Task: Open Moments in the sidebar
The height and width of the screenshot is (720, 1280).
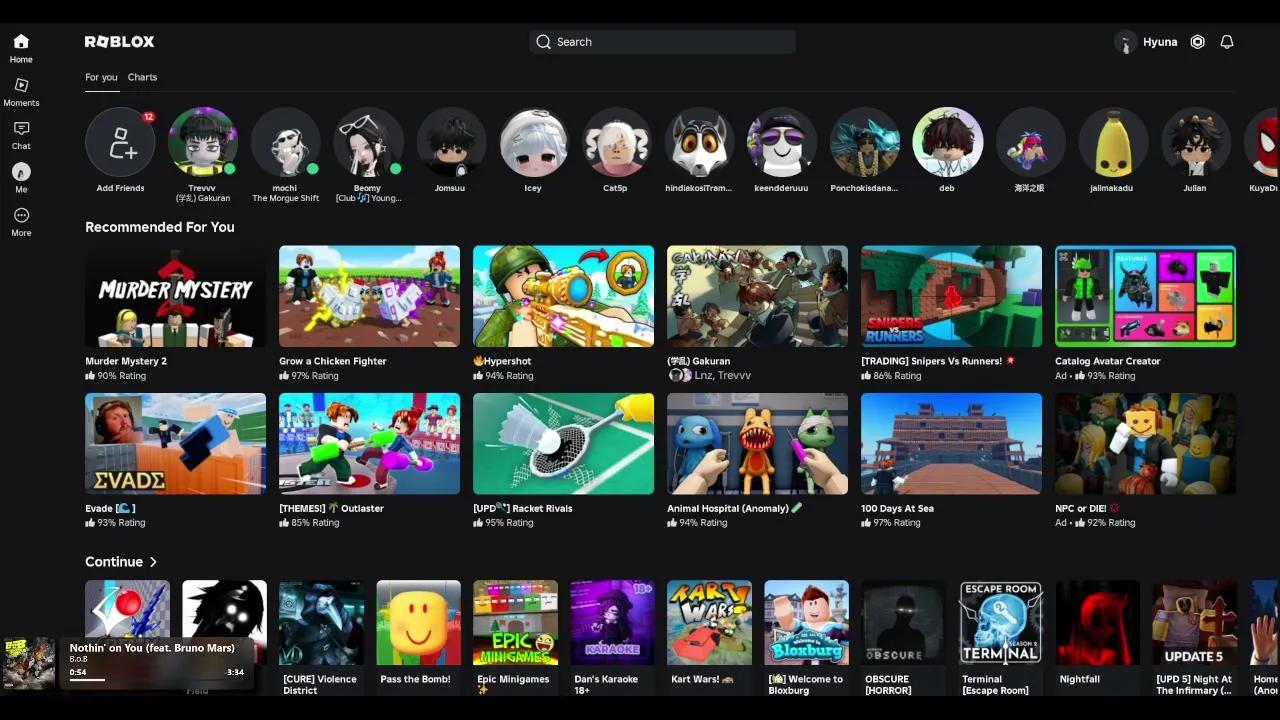Action: click(21, 91)
